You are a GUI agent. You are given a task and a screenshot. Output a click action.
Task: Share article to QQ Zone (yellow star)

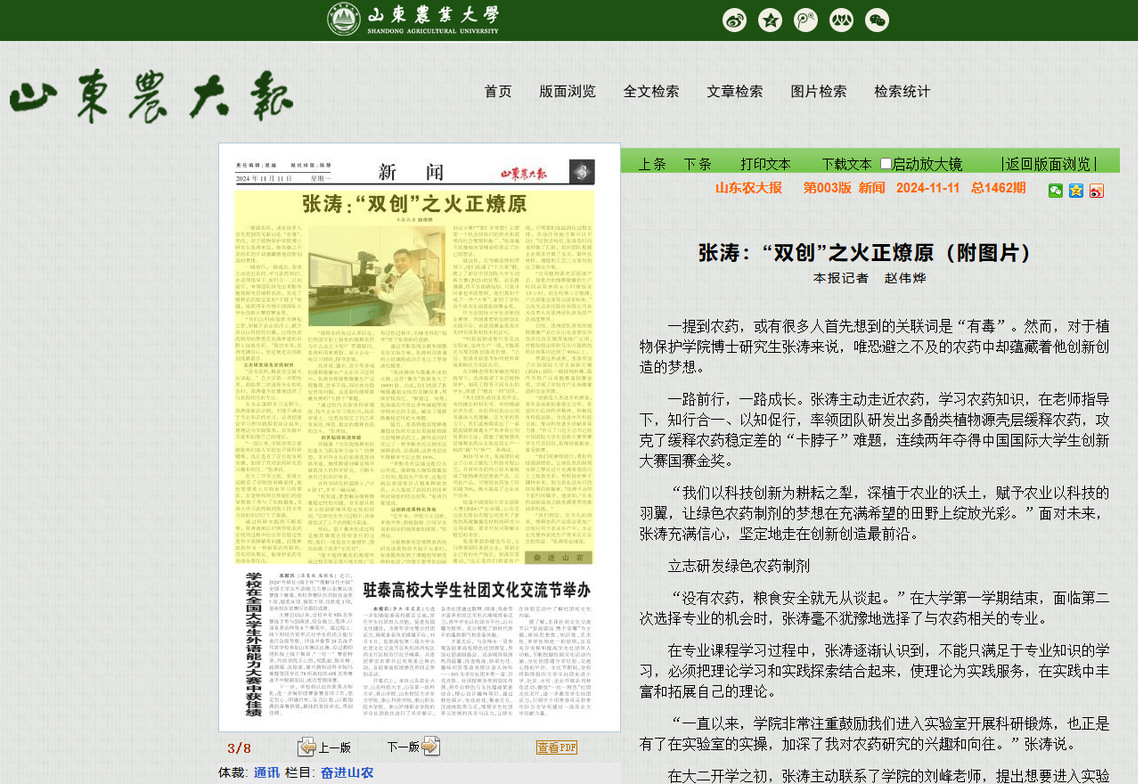[x=1076, y=190]
